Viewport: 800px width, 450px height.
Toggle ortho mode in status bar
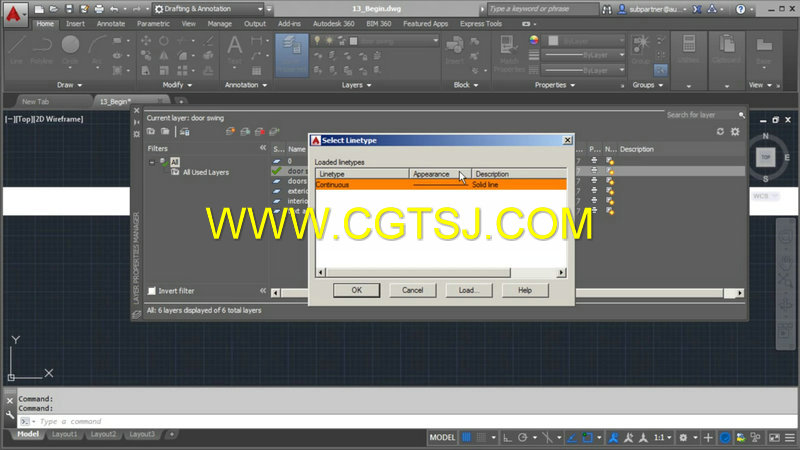click(507, 438)
